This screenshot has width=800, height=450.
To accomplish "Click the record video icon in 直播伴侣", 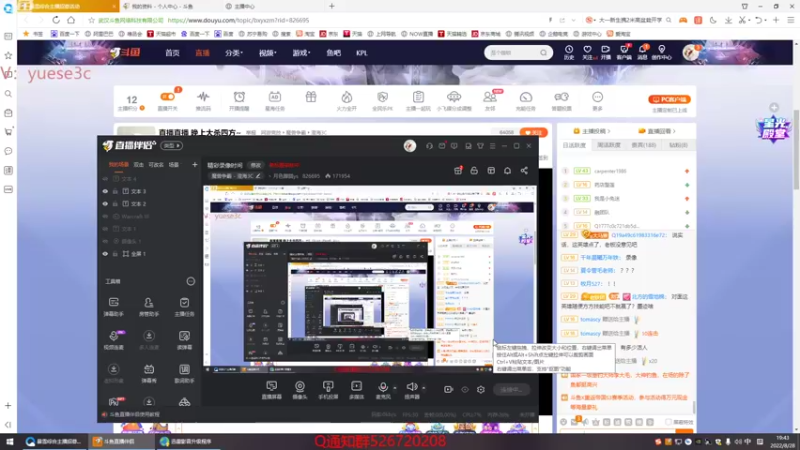I will 448,389.
